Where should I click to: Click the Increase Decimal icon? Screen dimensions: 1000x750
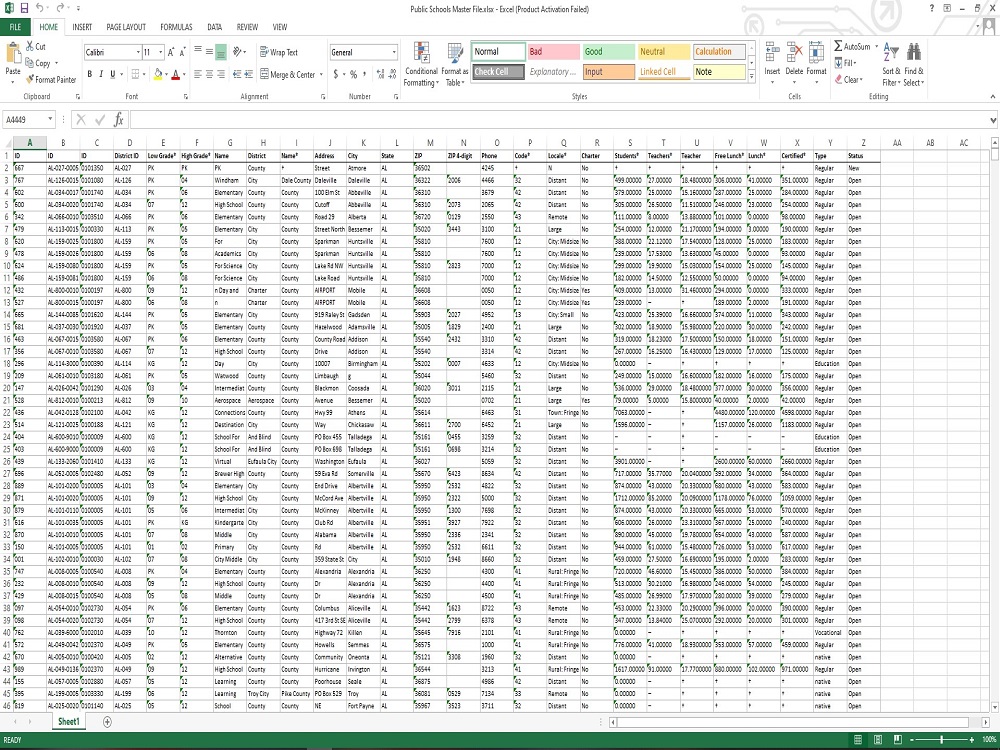(381, 75)
